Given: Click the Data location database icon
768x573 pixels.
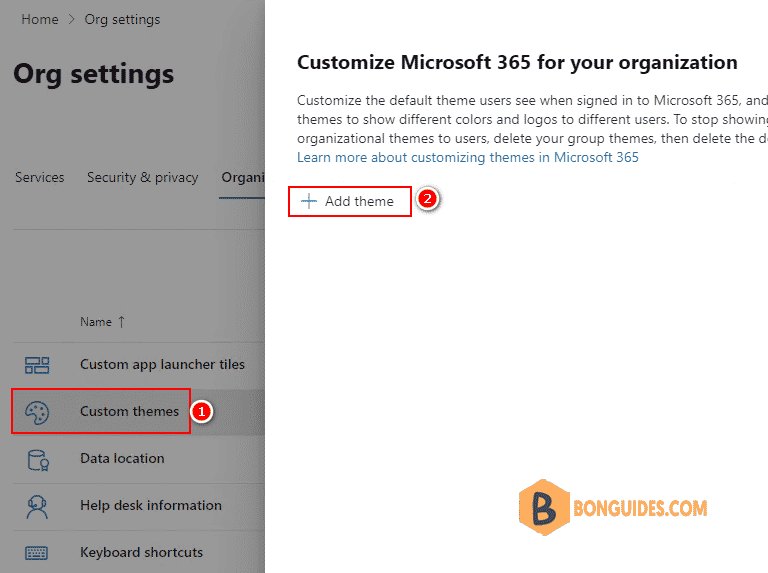Looking at the screenshot, I should (38, 460).
